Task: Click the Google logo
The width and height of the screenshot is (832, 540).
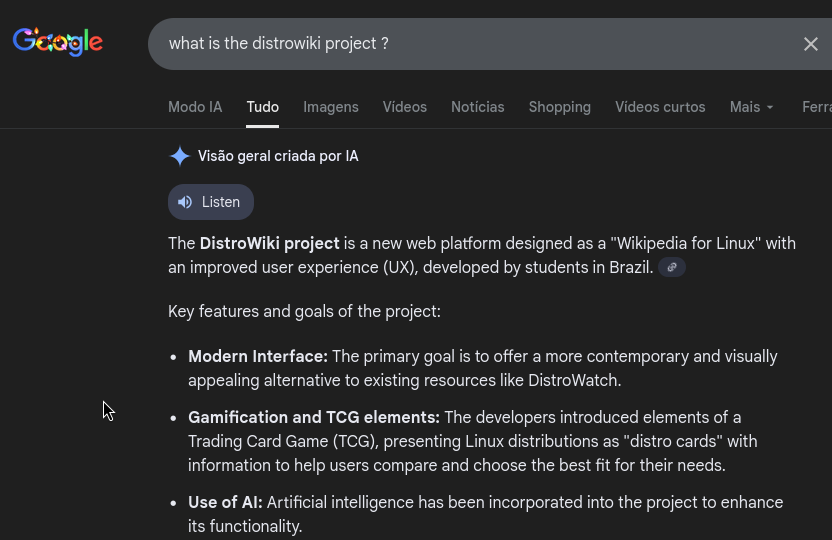Action: [58, 42]
